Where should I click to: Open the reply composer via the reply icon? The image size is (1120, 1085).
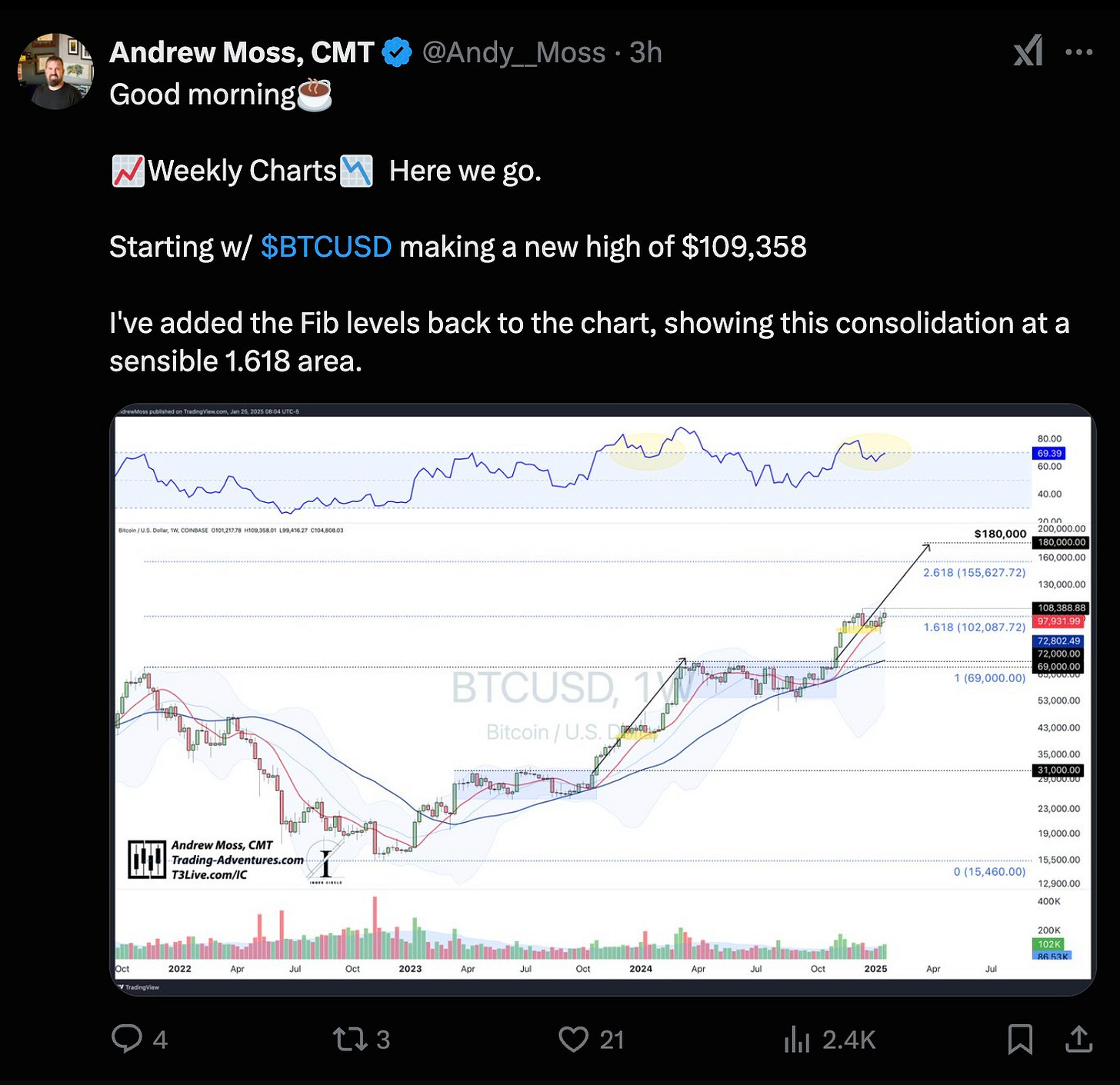[128, 1039]
